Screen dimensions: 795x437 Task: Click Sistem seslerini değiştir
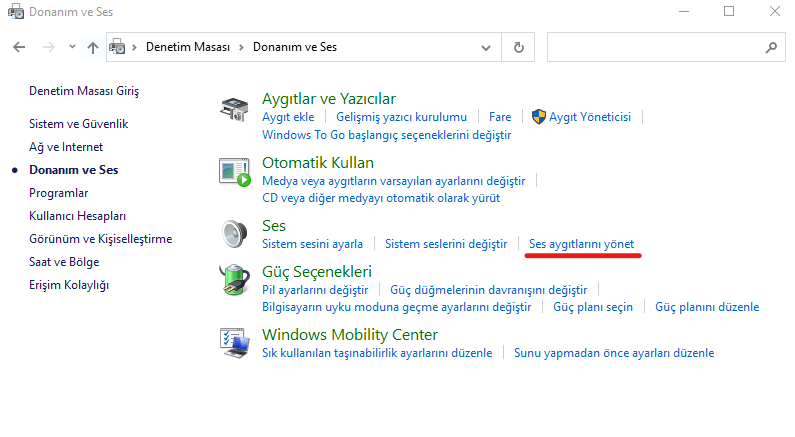[x=446, y=244]
